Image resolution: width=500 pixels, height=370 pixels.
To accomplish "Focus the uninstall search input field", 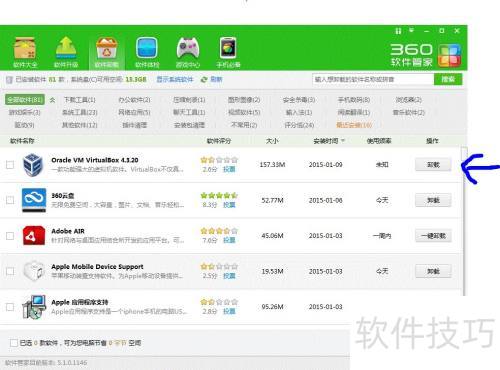I will coord(373,79).
